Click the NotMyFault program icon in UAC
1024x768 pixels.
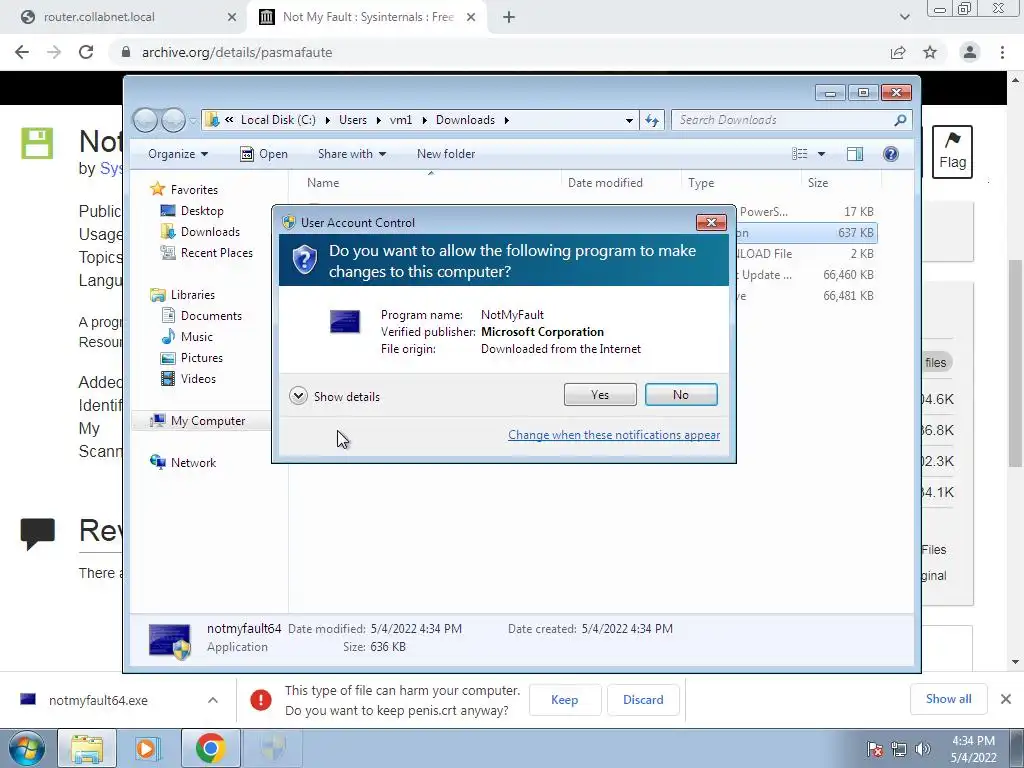tap(345, 321)
